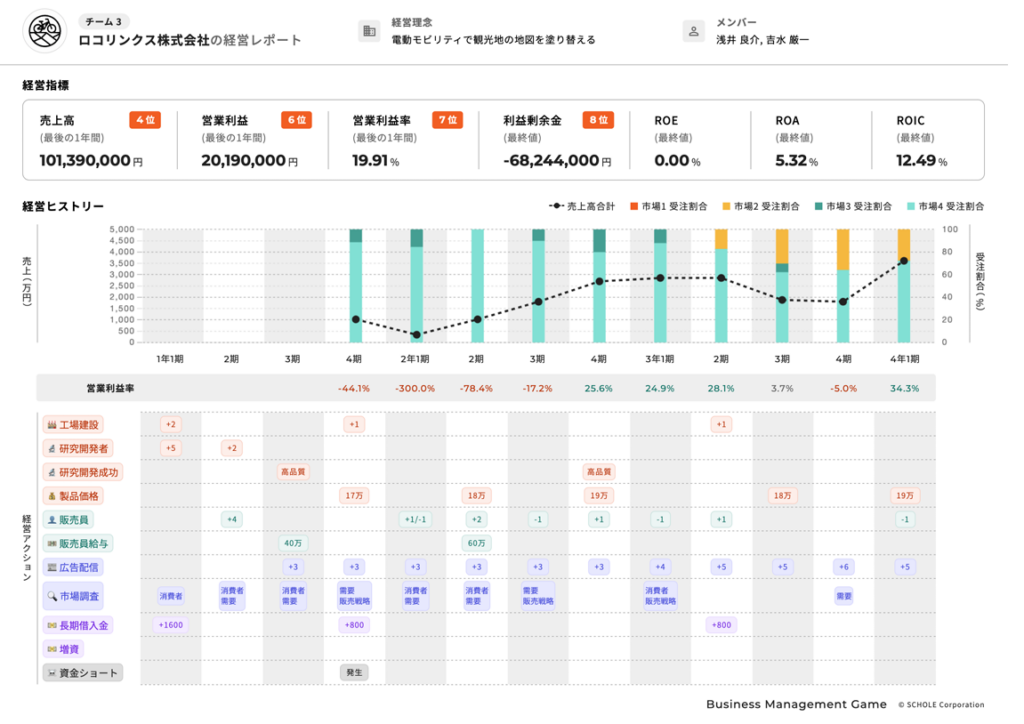Click the factory icon on 工場建設
This screenshot has width=1024, height=724.
[52, 425]
